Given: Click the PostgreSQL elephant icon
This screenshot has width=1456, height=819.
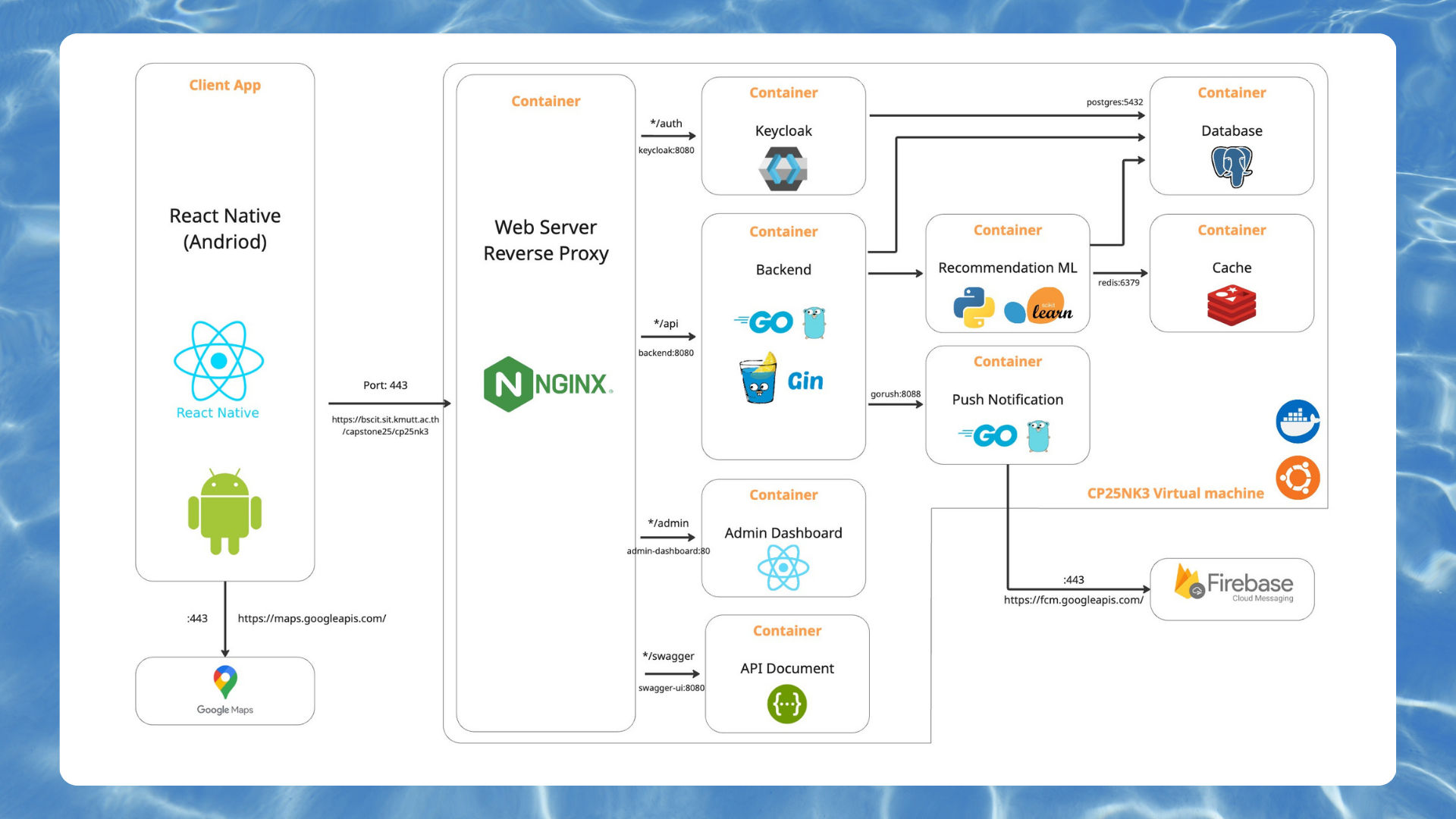Looking at the screenshot, I should (x=1232, y=166).
